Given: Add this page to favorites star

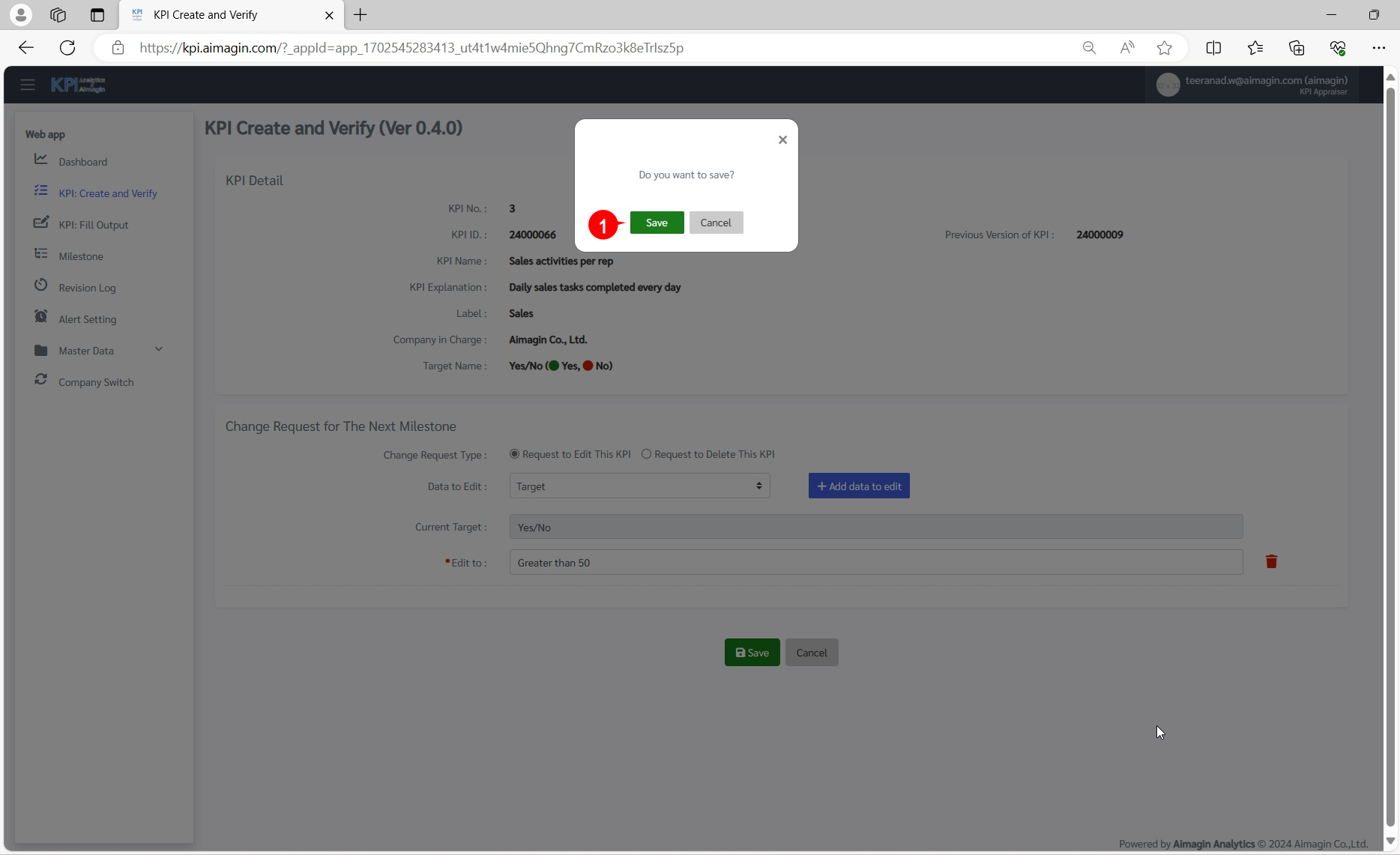Looking at the screenshot, I should tap(1164, 48).
